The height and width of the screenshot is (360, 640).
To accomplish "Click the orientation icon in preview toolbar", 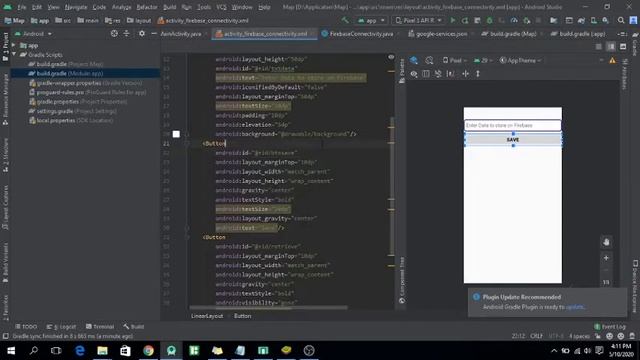I will point(429,60).
